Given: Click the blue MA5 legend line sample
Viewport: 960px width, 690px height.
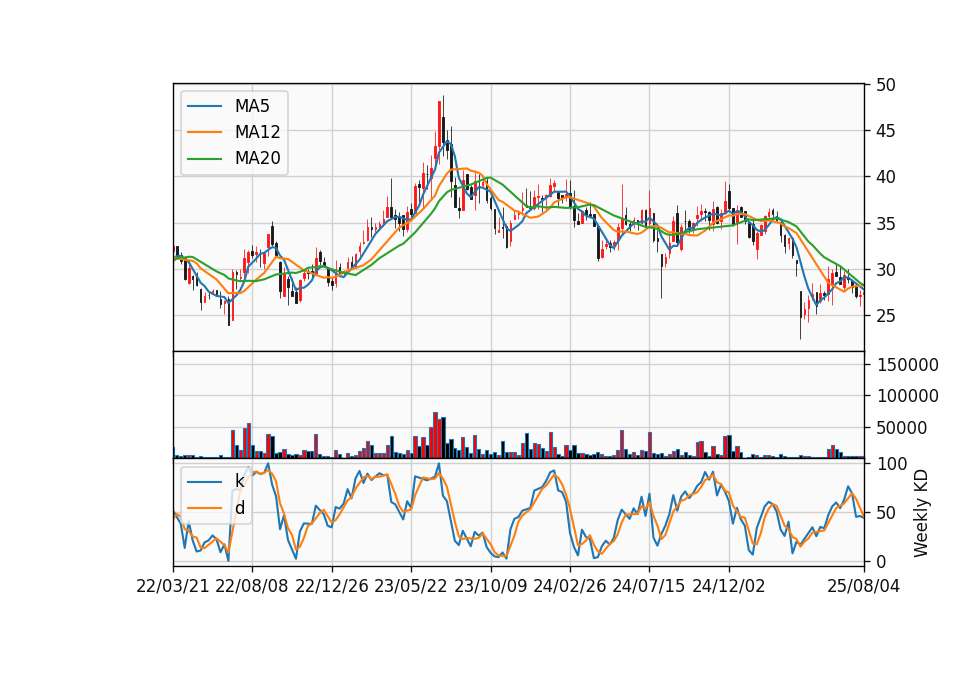Looking at the screenshot, I should point(204,106).
